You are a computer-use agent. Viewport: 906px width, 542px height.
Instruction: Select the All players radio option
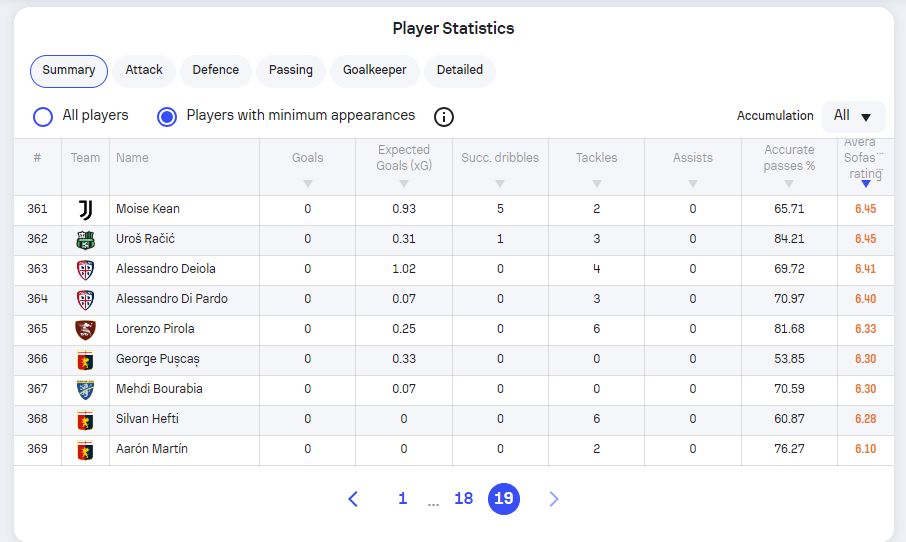(43, 117)
